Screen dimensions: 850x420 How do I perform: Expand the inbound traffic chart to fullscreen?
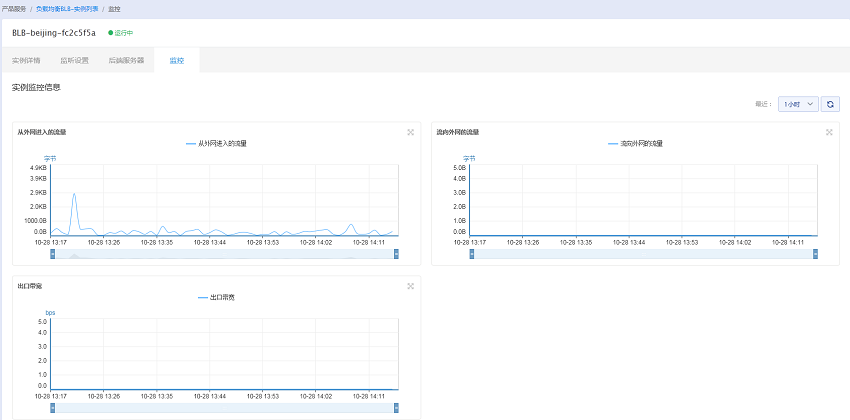click(410, 132)
